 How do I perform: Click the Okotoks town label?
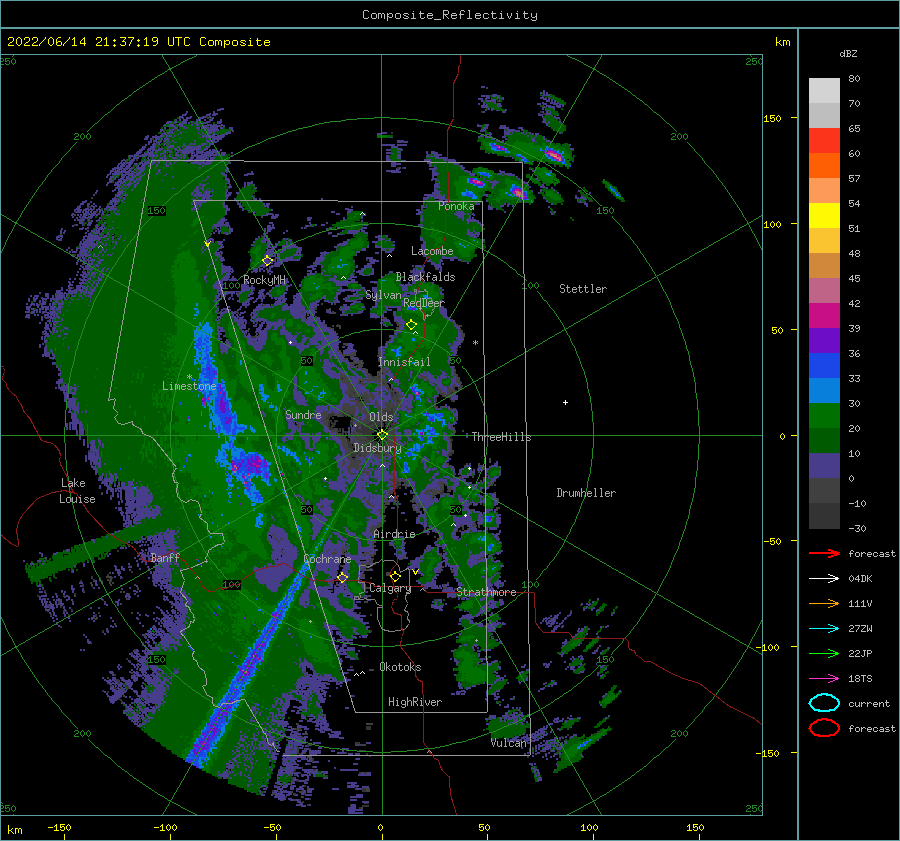tap(400, 667)
